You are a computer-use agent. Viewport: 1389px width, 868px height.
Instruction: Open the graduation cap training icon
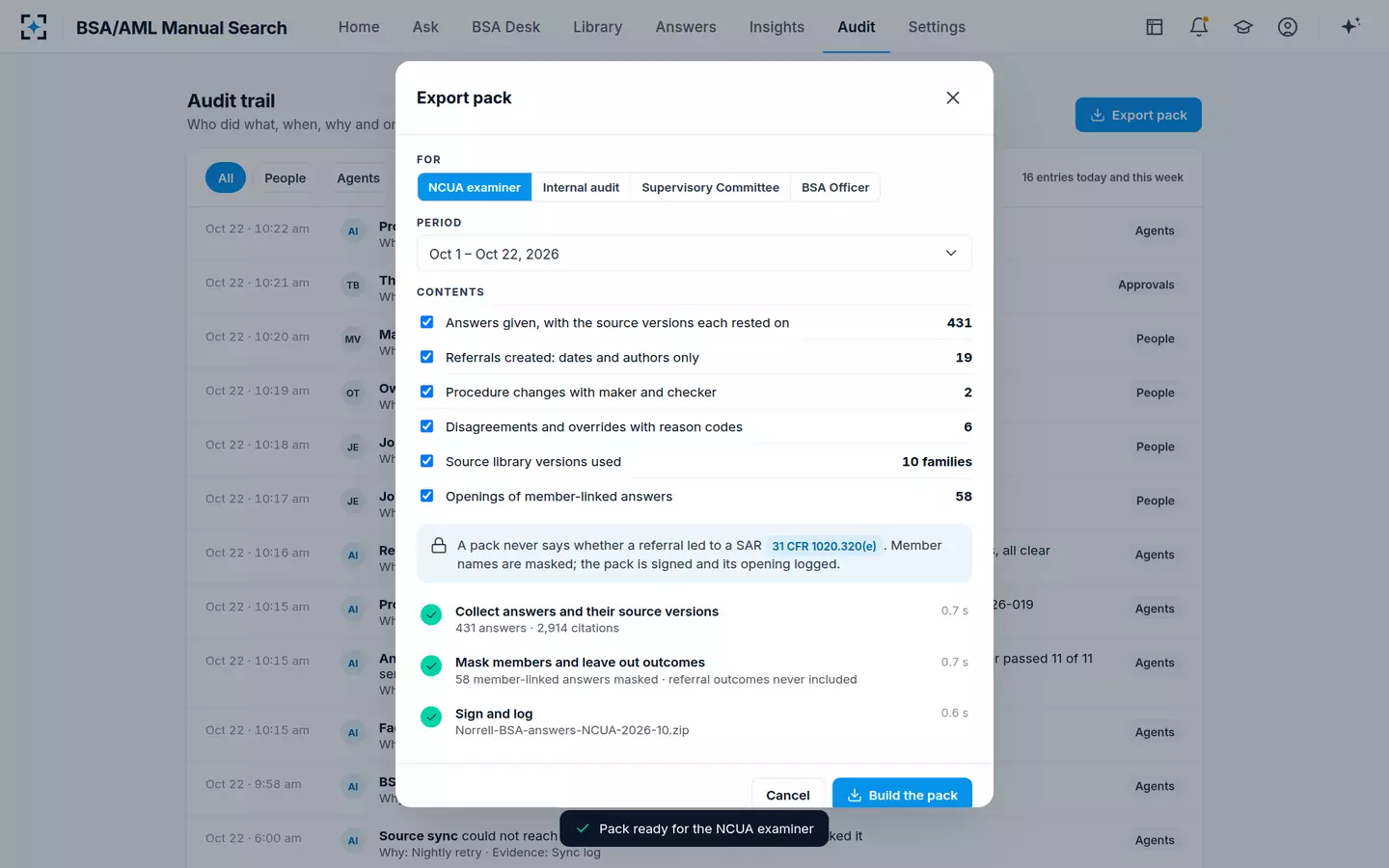[1243, 27]
